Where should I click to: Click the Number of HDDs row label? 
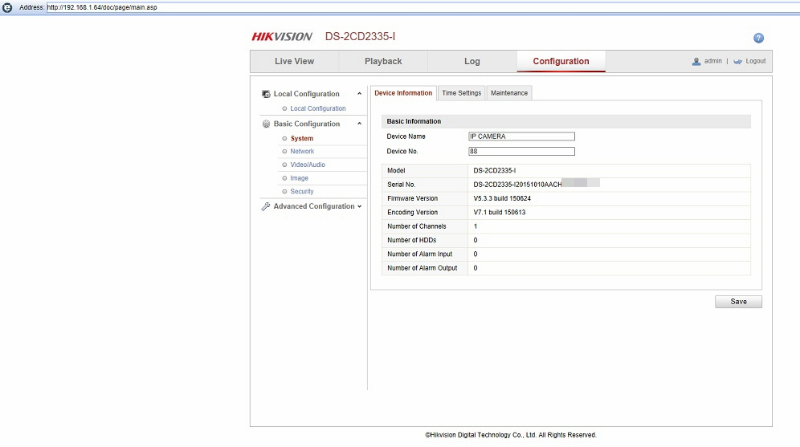pos(411,240)
